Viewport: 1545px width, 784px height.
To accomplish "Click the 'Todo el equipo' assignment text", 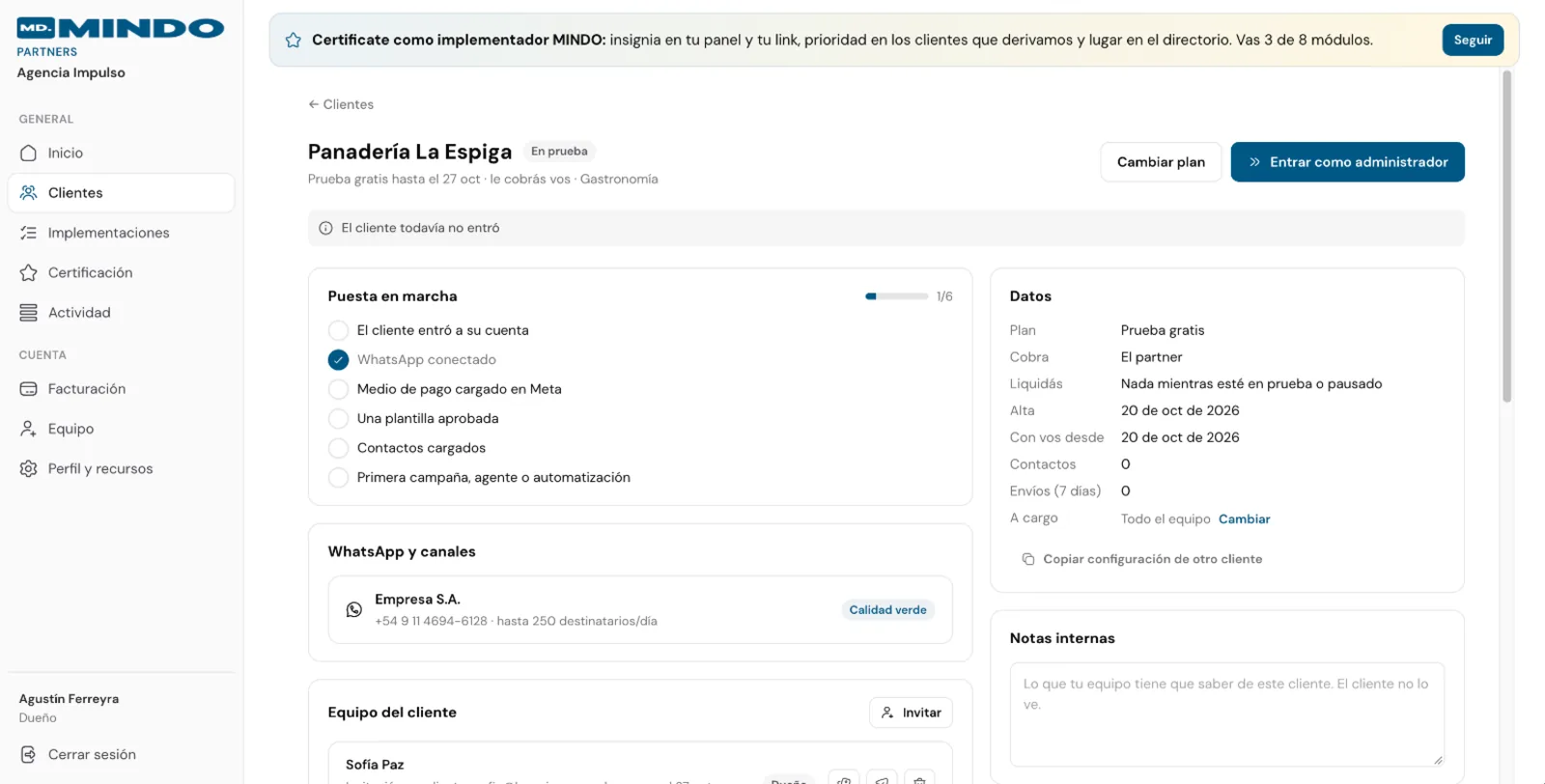I will [1166, 519].
